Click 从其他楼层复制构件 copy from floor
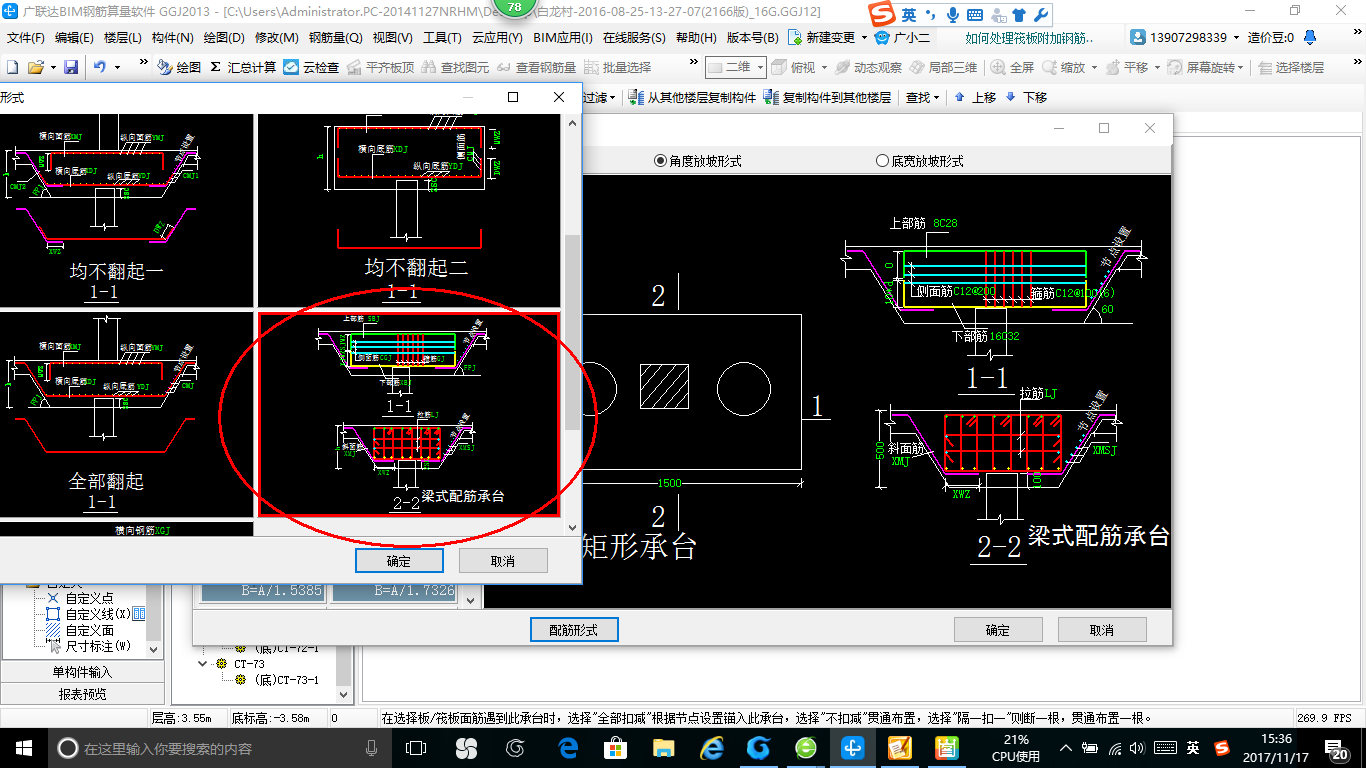The image size is (1366, 768). coord(692,97)
